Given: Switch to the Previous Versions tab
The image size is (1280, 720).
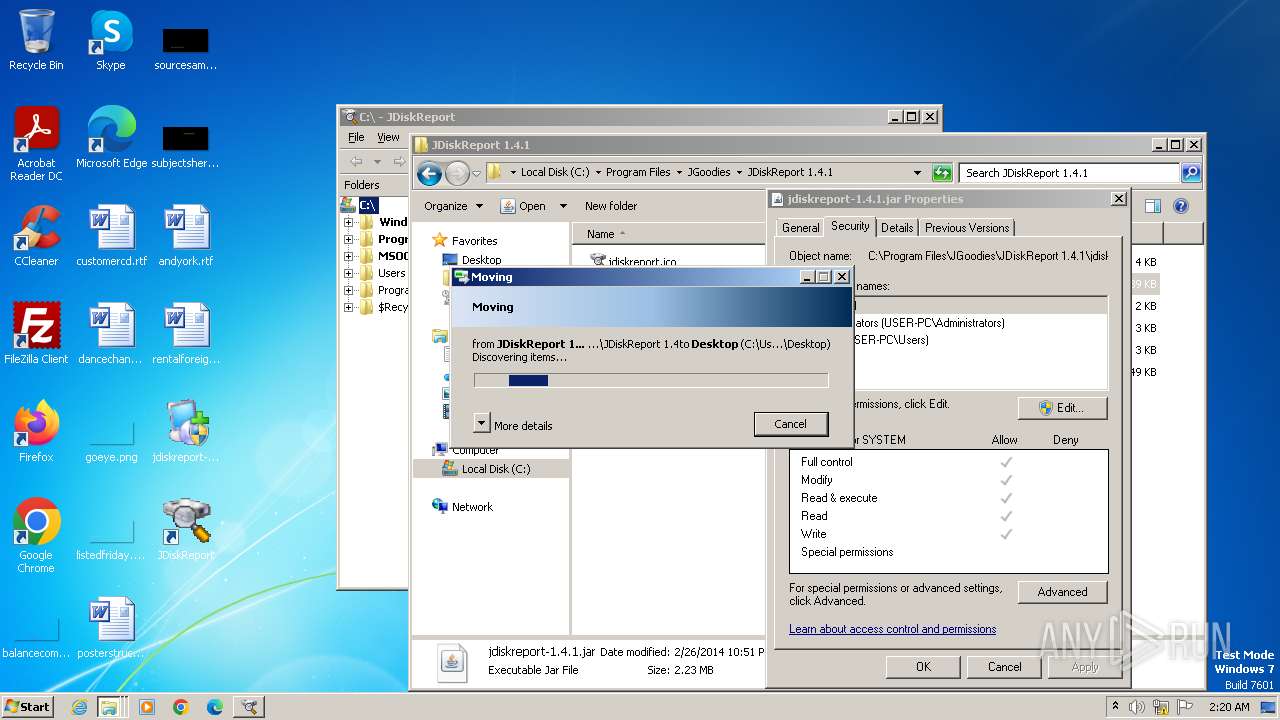Looking at the screenshot, I should pyautogui.click(x=967, y=228).
